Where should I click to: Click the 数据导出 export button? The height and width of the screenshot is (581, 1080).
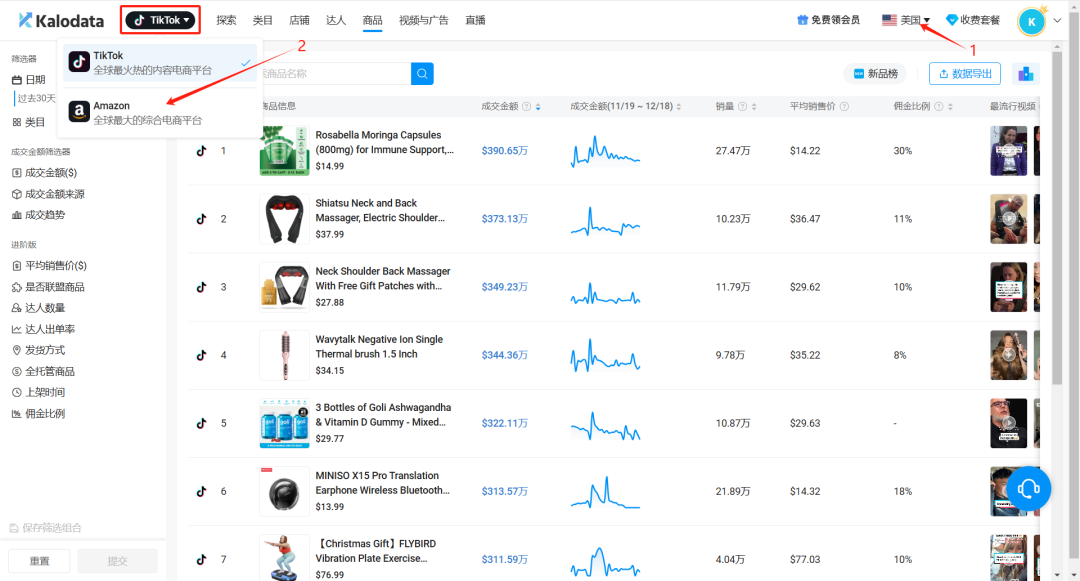964,74
